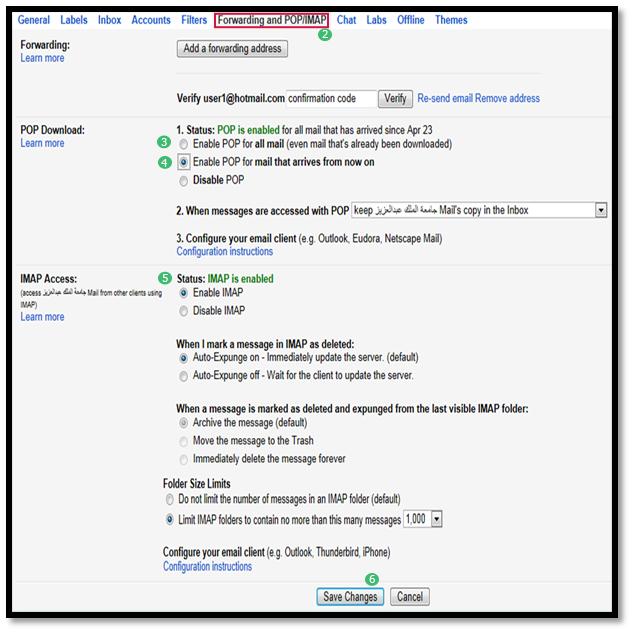632x632 pixels.
Task: Click the Save Changes button
Action: 350,597
